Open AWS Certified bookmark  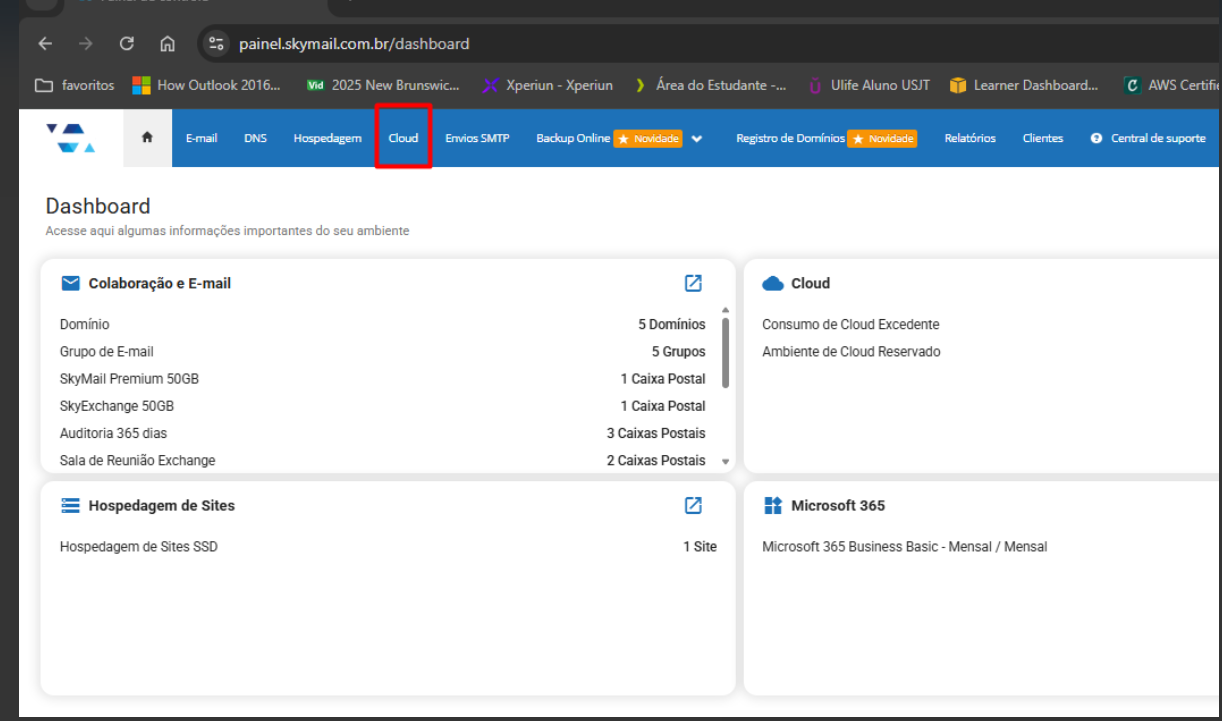pos(1172,85)
